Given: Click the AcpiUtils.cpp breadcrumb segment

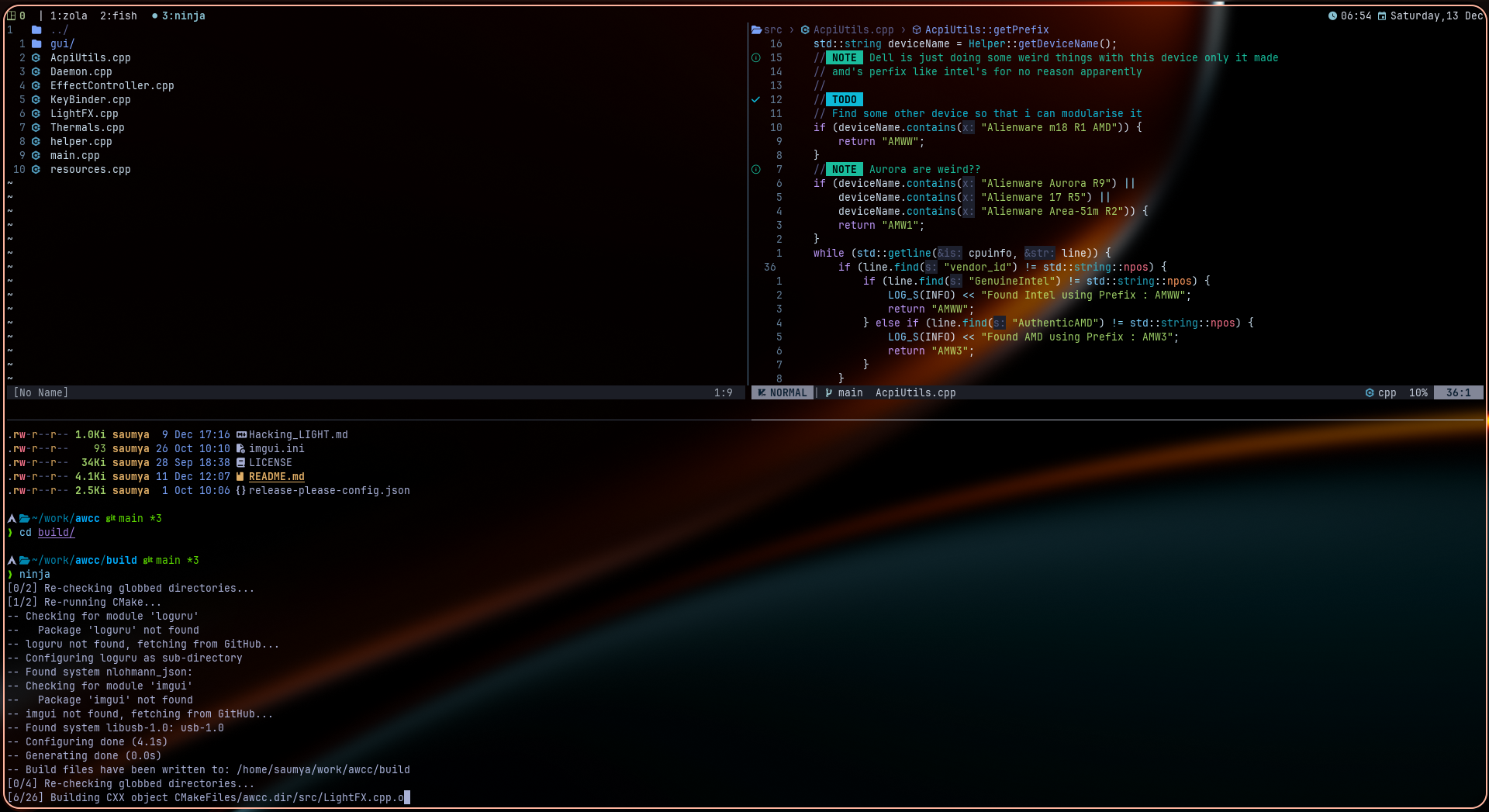Looking at the screenshot, I should (854, 29).
